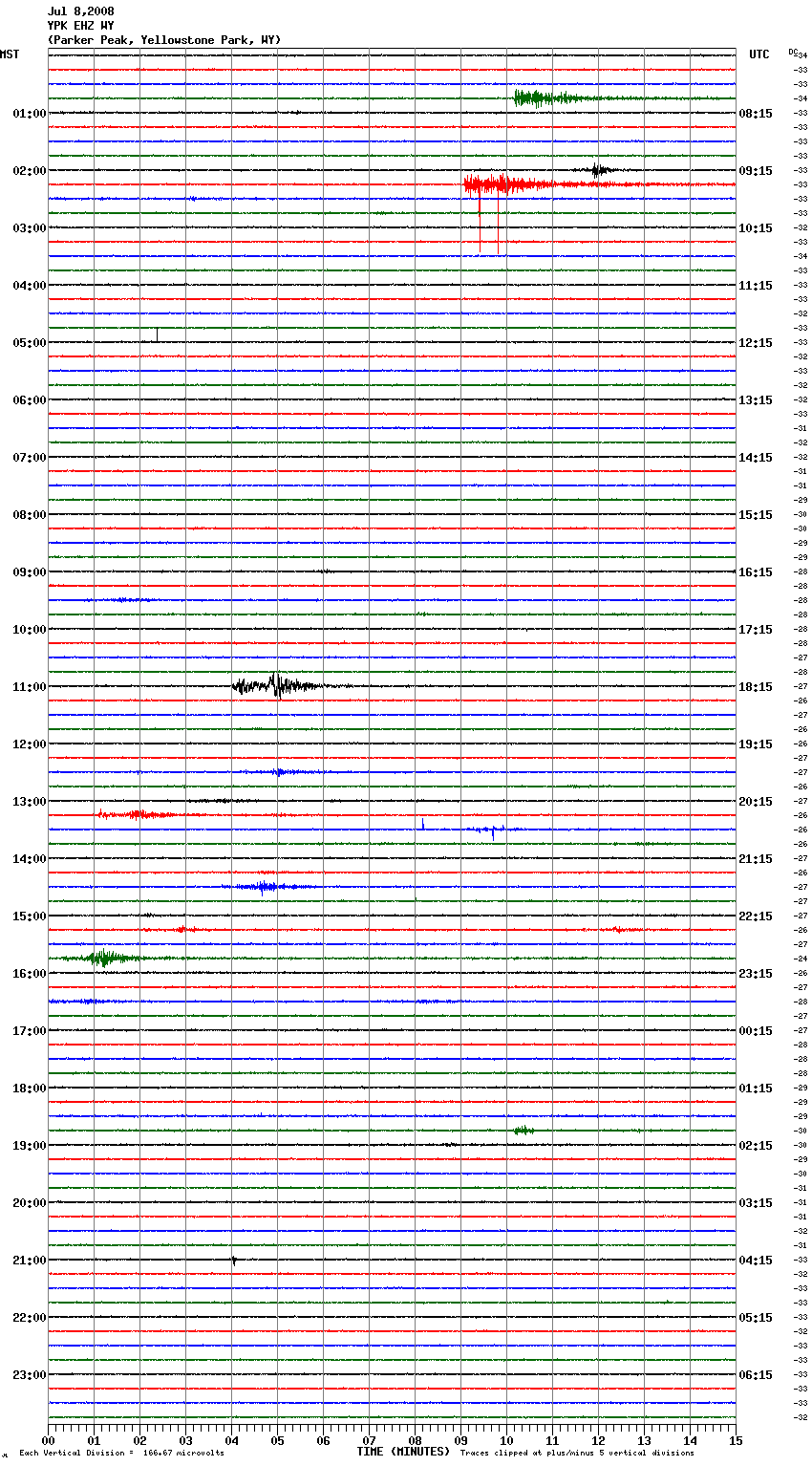This screenshot has height=1466, width=812.
Task: Select the 13:00 MST hour label
Action: click(x=30, y=802)
